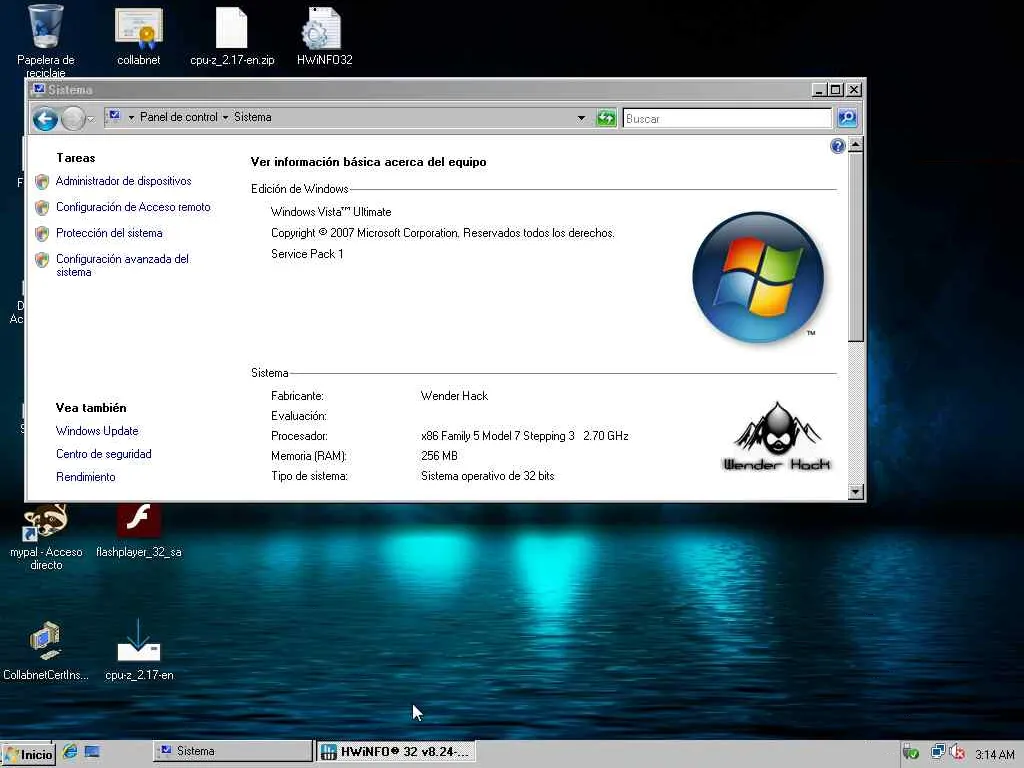Minimize the Sistema window
The image size is (1024, 768).
pos(819,89)
